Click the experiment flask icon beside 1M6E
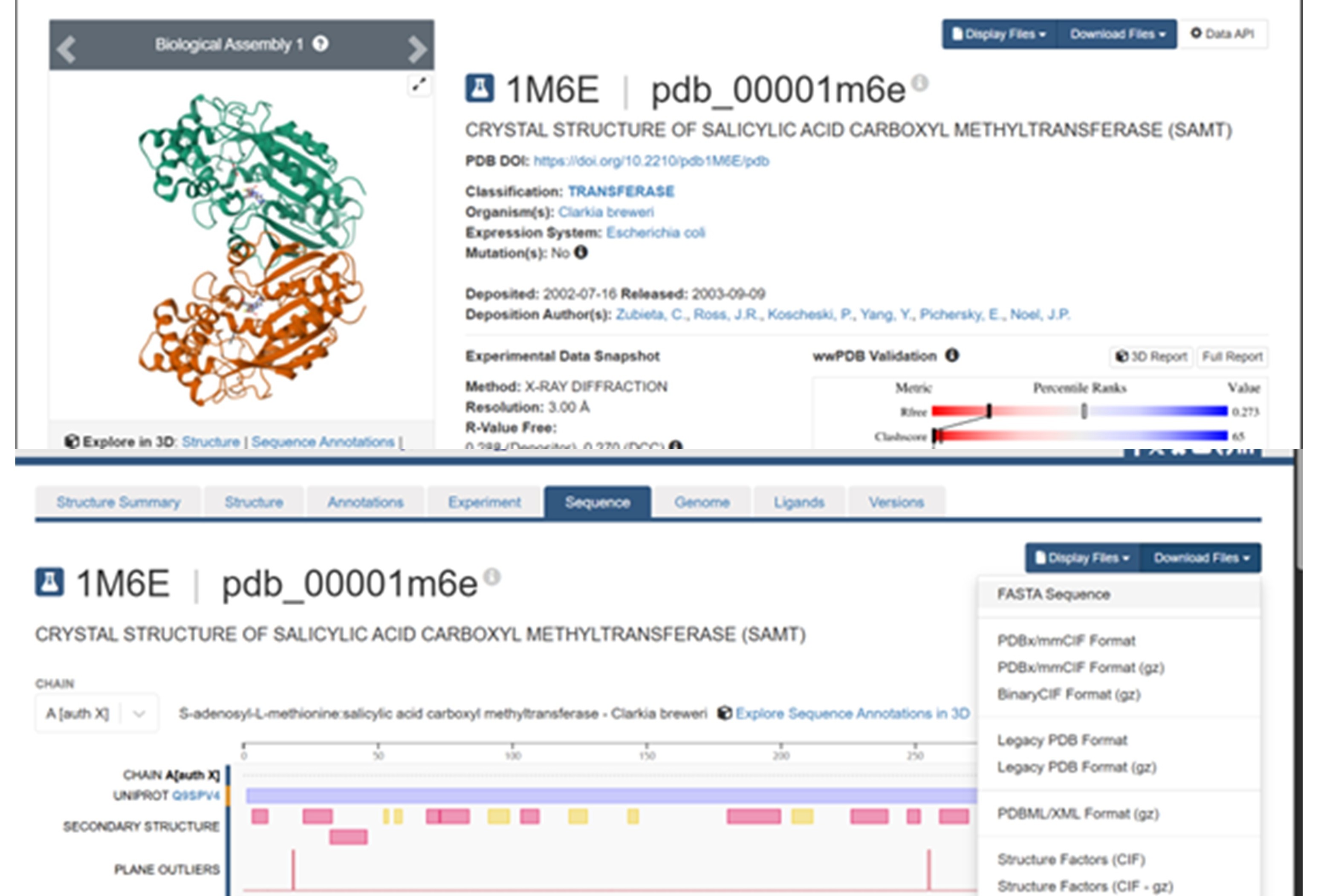The height and width of the screenshot is (896, 1318). click(x=480, y=89)
